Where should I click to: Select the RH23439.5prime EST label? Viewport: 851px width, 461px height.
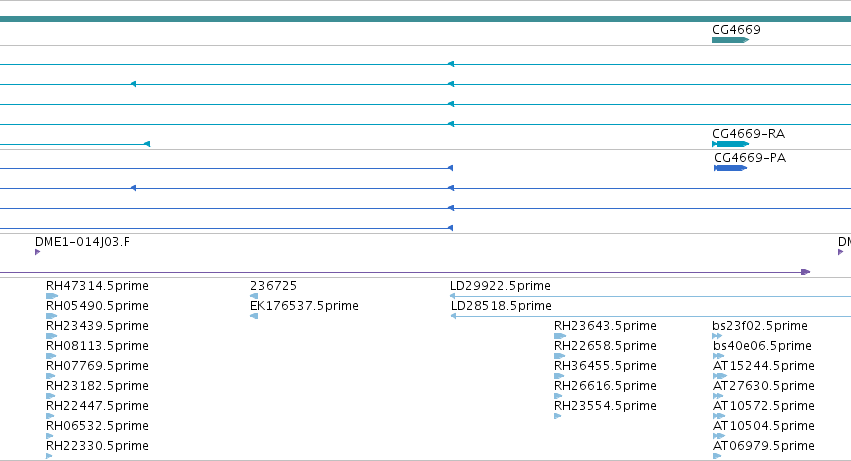point(97,326)
